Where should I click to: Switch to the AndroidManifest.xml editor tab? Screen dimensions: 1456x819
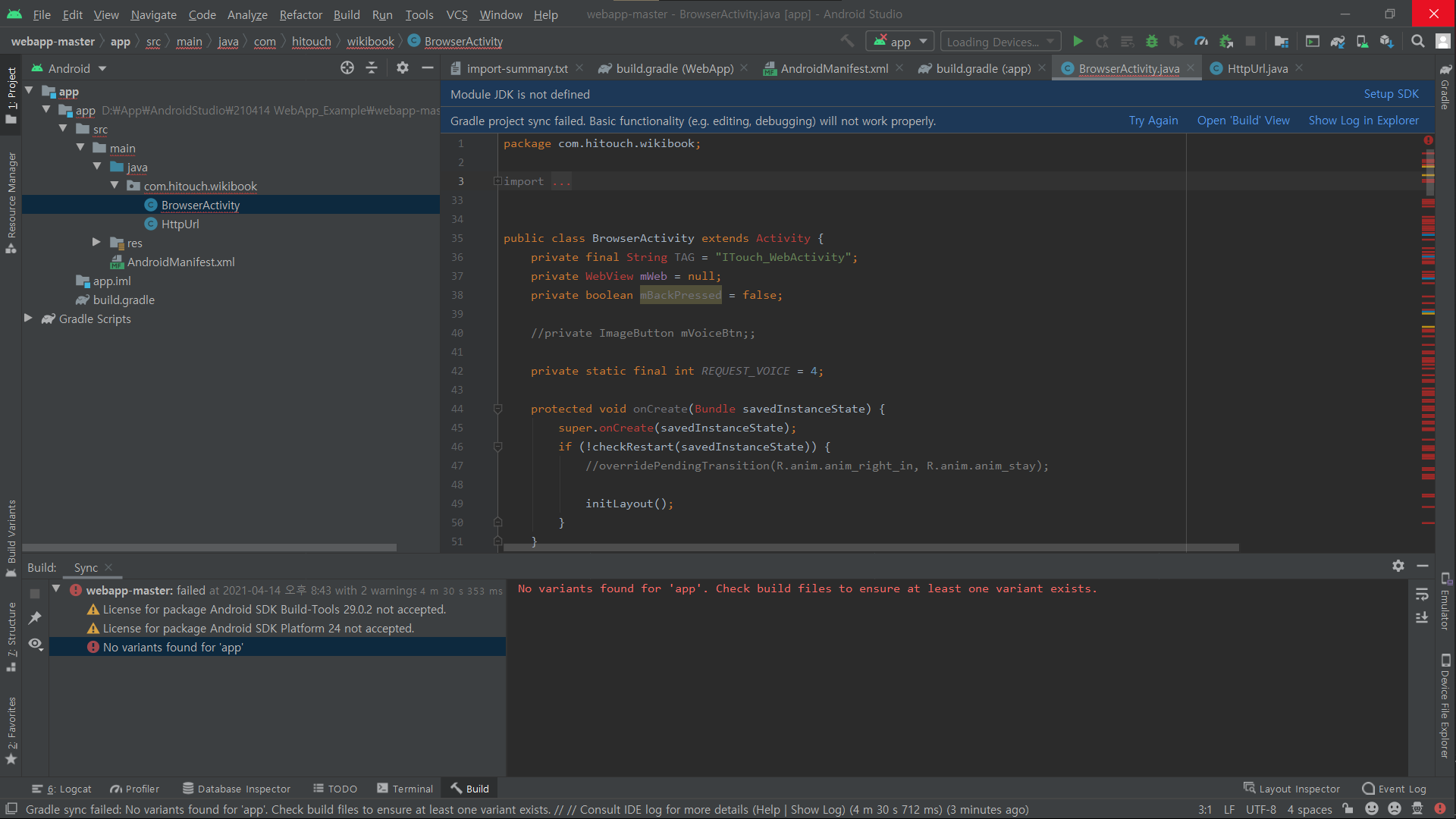point(834,68)
